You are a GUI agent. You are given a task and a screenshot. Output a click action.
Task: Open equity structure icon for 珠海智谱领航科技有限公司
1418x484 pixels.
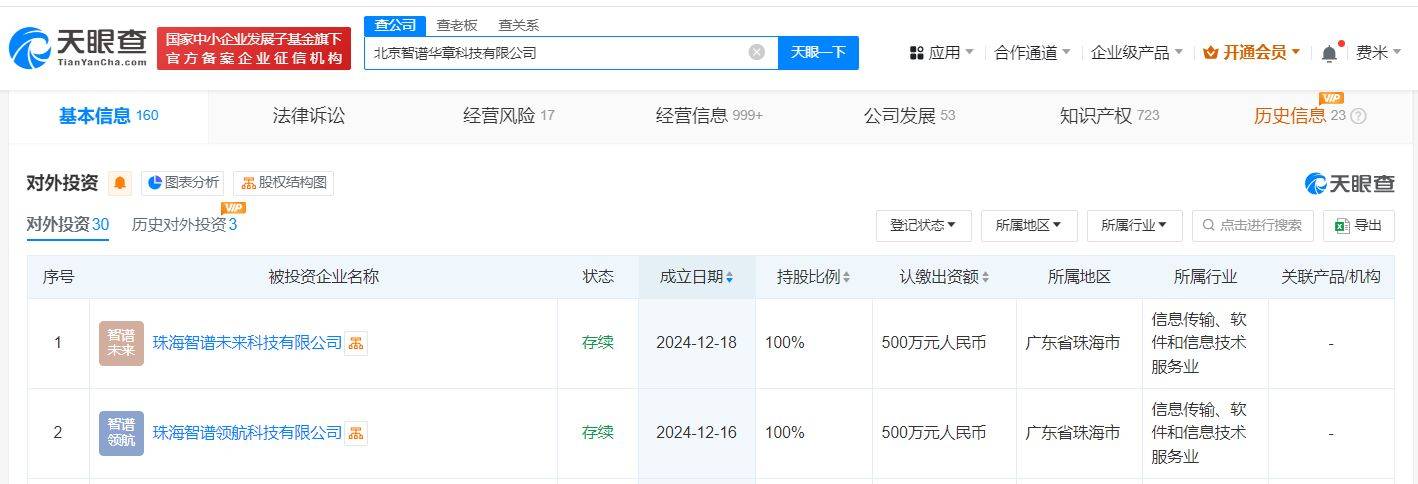(356, 433)
